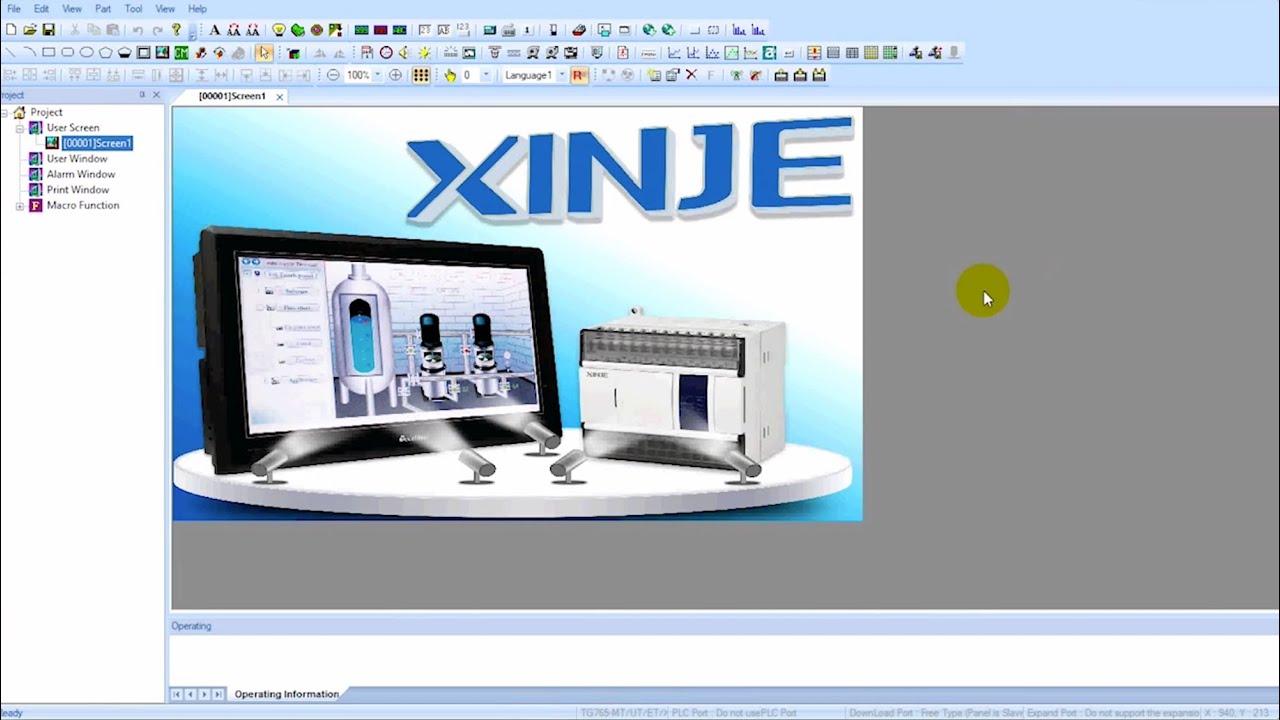Collapse the User Screen tree node
Image resolution: width=1280 pixels, height=720 pixels.
coord(20,128)
